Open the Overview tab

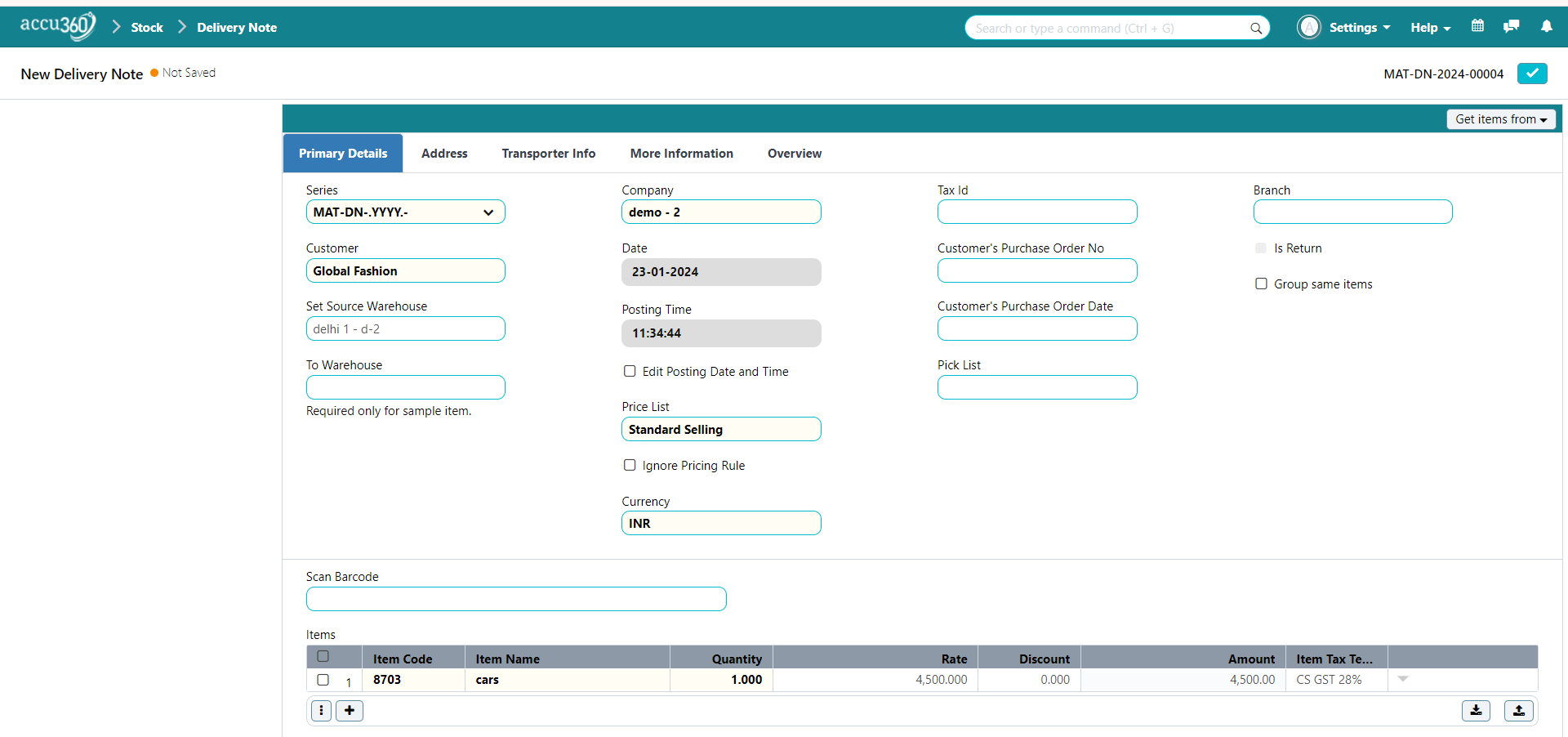(x=795, y=153)
